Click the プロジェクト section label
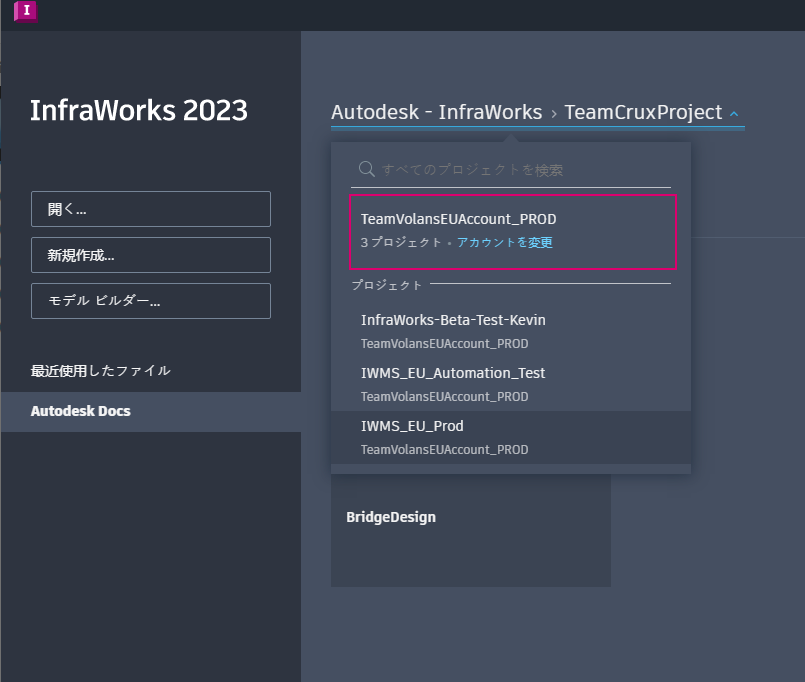 [x=387, y=285]
